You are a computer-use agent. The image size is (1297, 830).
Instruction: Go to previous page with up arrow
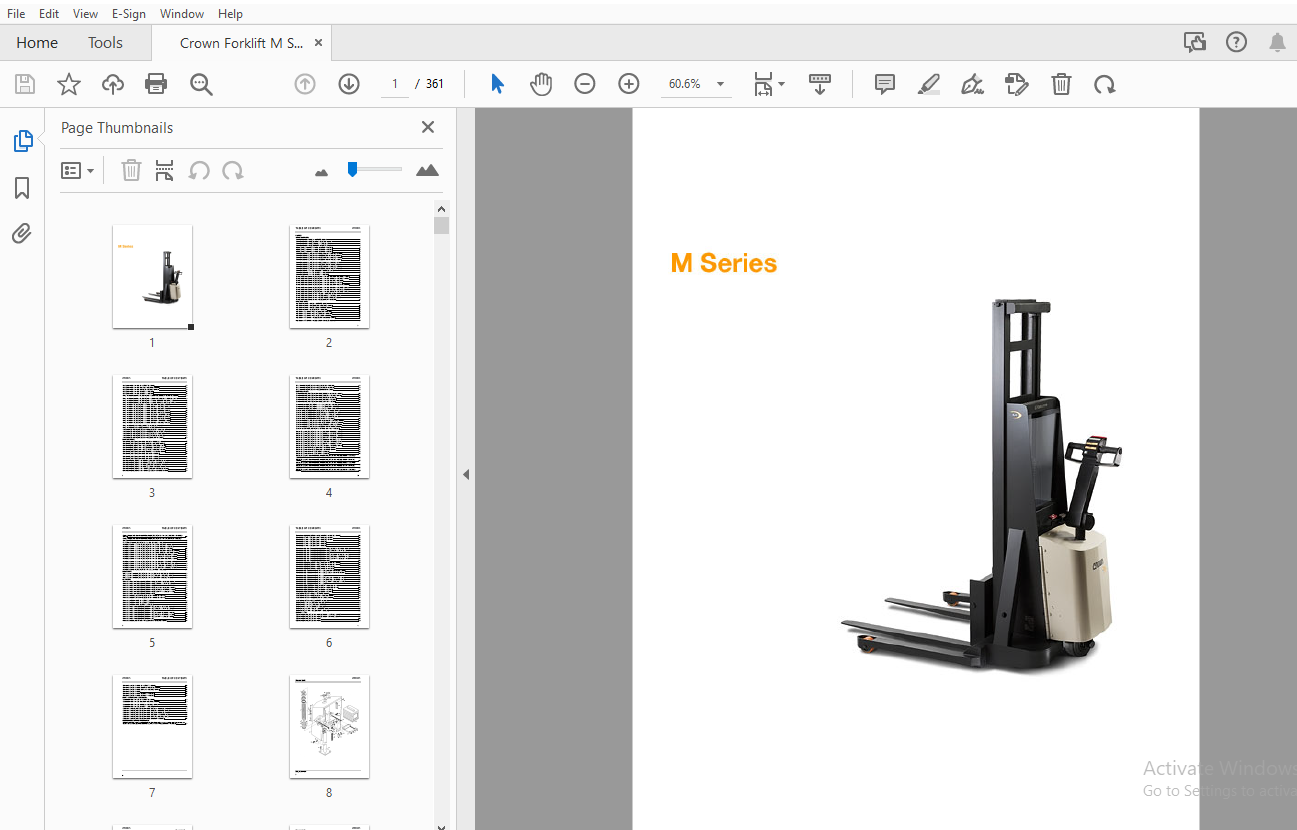305,84
